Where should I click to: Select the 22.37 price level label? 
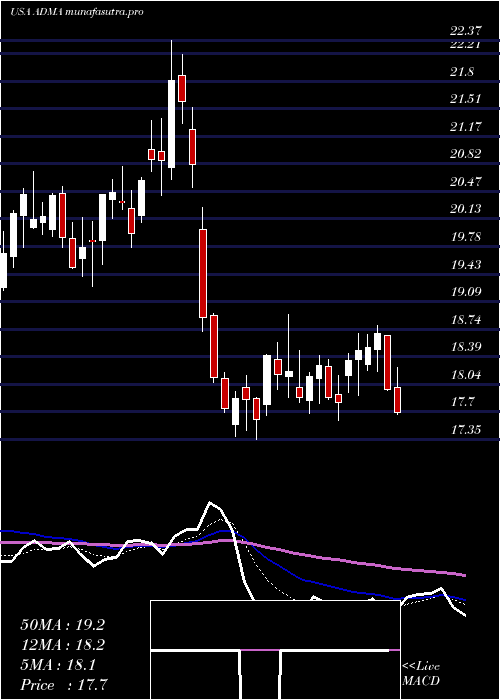click(x=465, y=31)
